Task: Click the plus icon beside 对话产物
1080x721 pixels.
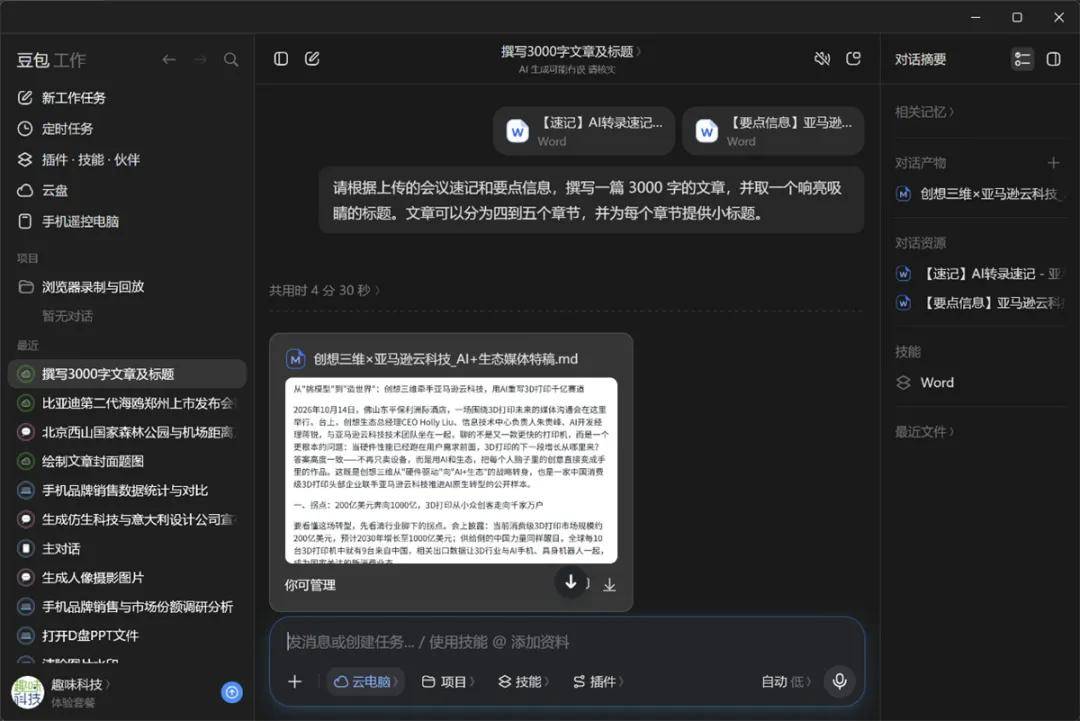Action: pyautogui.click(x=1053, y=163)
